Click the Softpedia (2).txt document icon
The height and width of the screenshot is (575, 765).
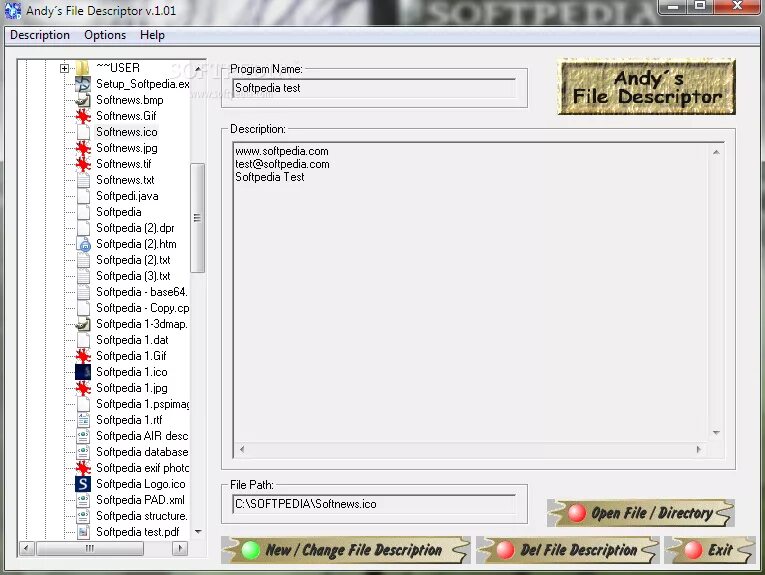pyautogui.click(x=83, y=260)
